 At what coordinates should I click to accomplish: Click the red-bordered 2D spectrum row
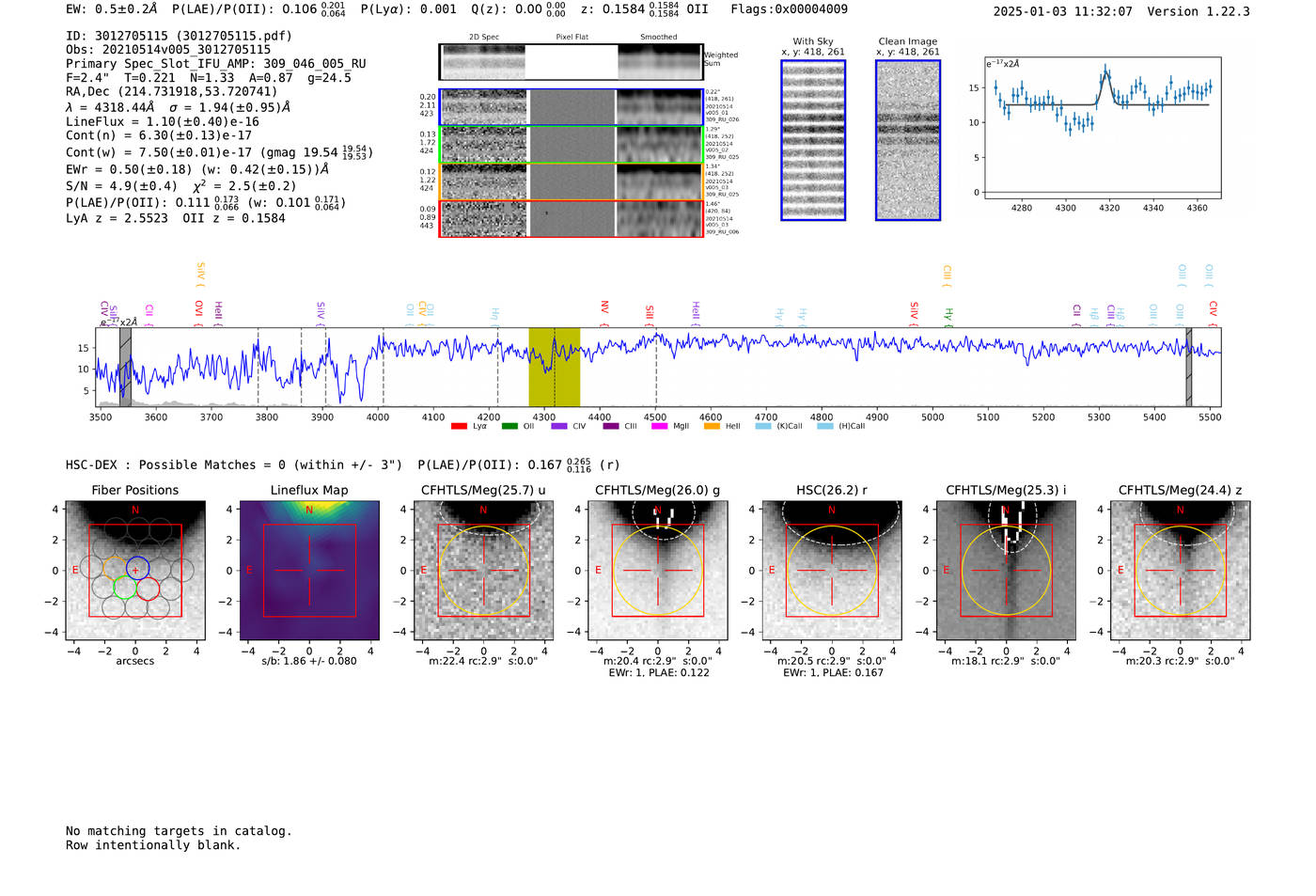coord(572,218)
